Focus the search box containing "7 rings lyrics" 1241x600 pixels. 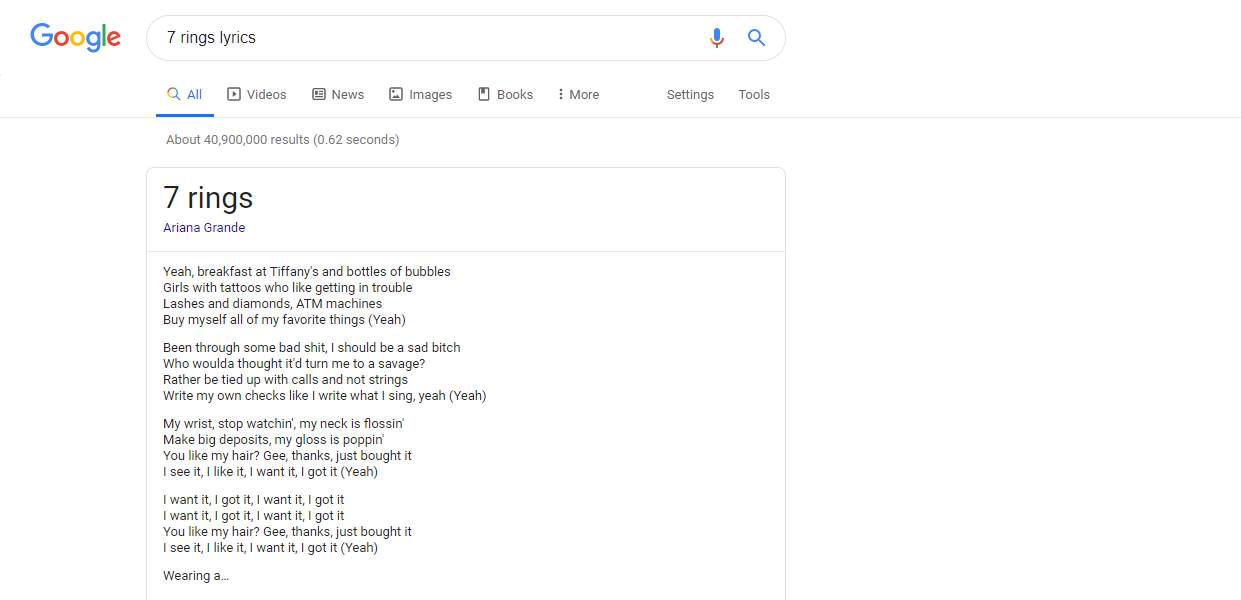point(430,38)
